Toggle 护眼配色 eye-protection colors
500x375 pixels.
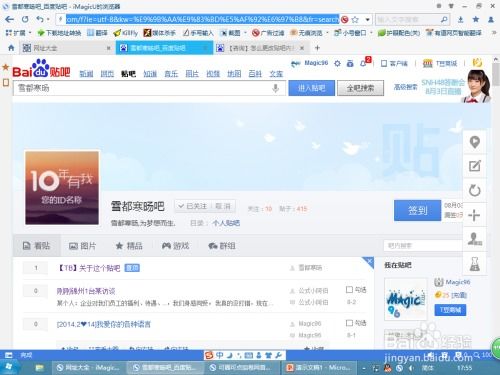(x=399, y=33)
